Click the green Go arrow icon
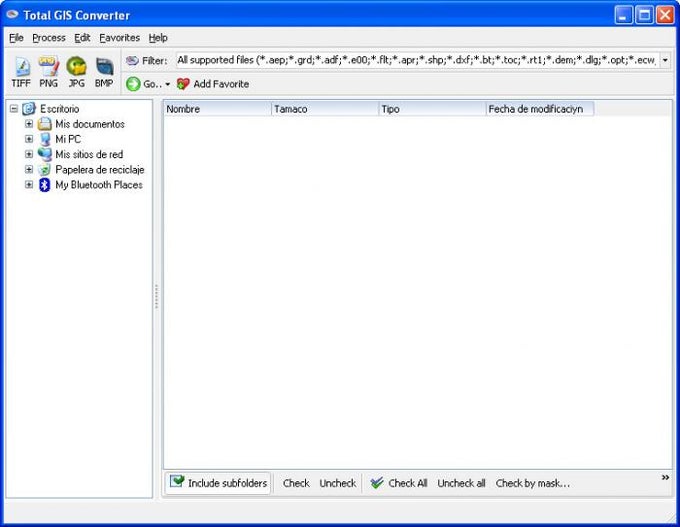This screenshot has width=680, height=527. point(133,84)
